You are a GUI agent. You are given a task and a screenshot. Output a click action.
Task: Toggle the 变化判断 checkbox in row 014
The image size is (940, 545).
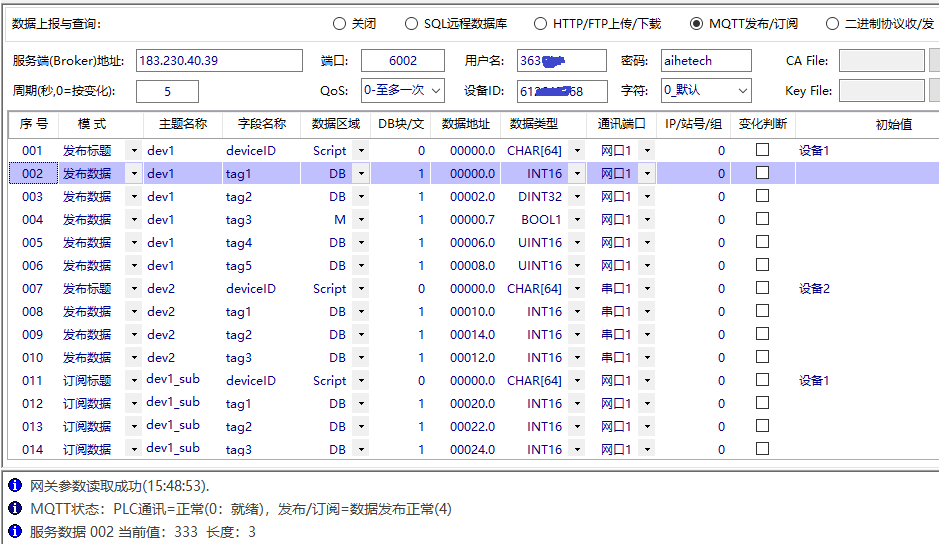[x=762, y=449]
